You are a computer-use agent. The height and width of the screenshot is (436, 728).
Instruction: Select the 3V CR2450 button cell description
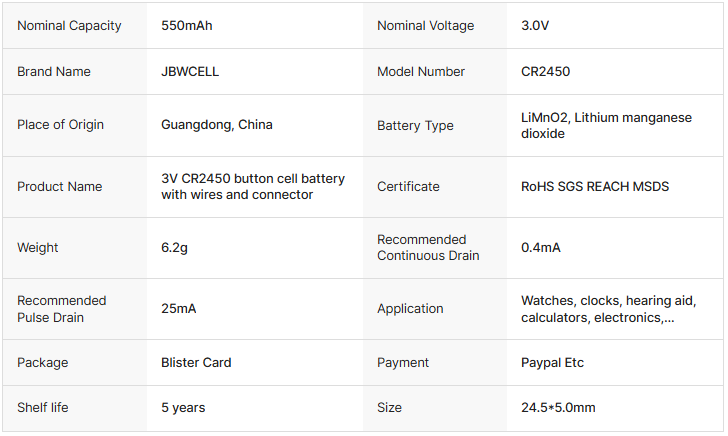253,187
